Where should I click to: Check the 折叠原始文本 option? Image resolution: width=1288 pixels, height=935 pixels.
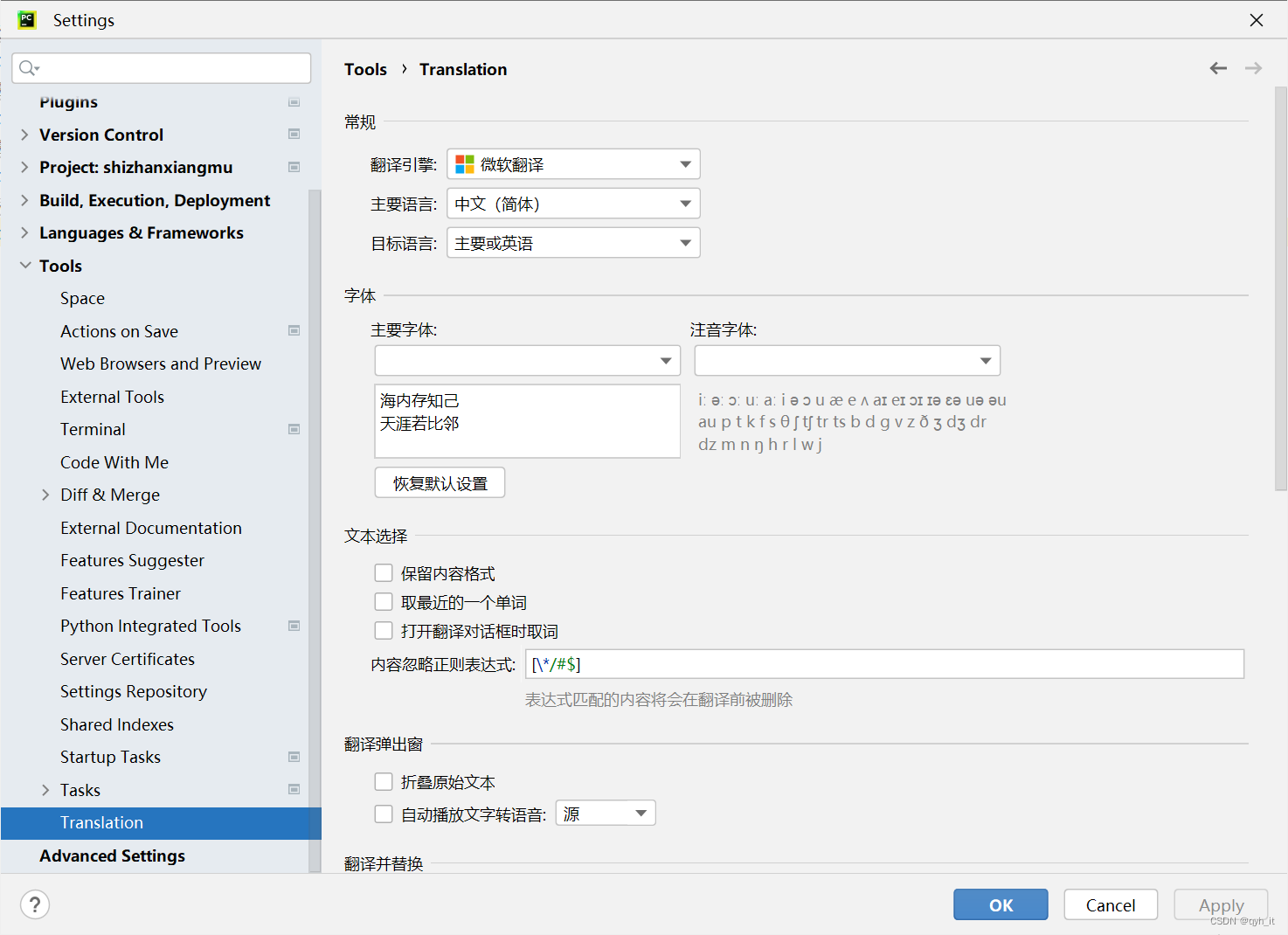[384, 781]
